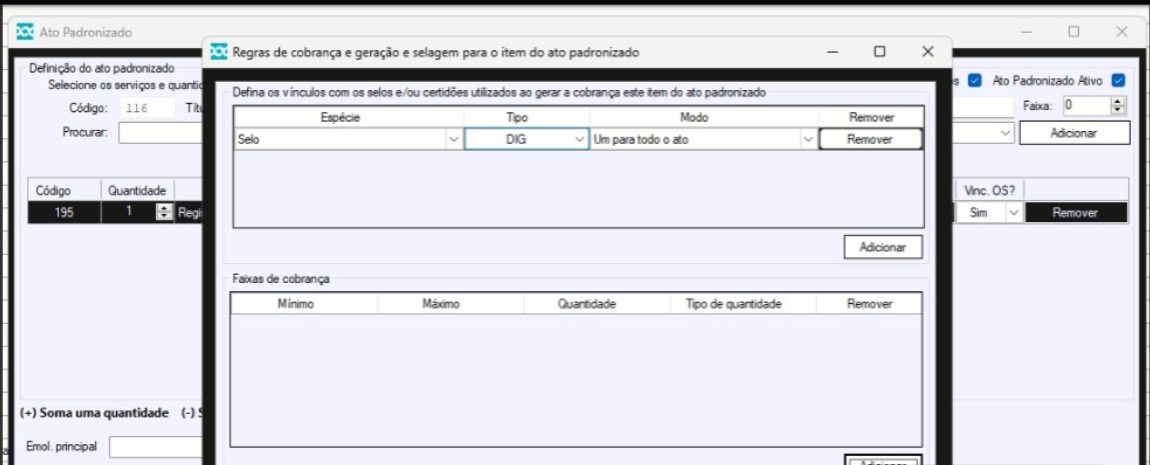1150x465 pixels.
Task: Increase the Faixa spinner value
Action: pos(1118,102)
